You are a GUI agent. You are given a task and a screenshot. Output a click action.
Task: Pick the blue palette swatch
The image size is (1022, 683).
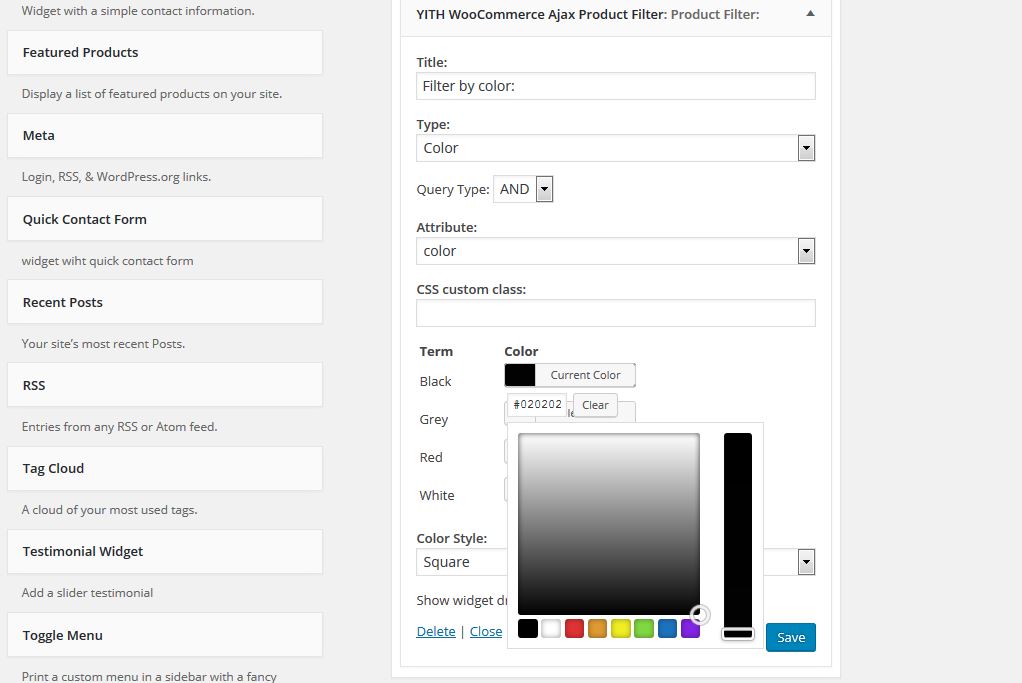pos(667,629)
